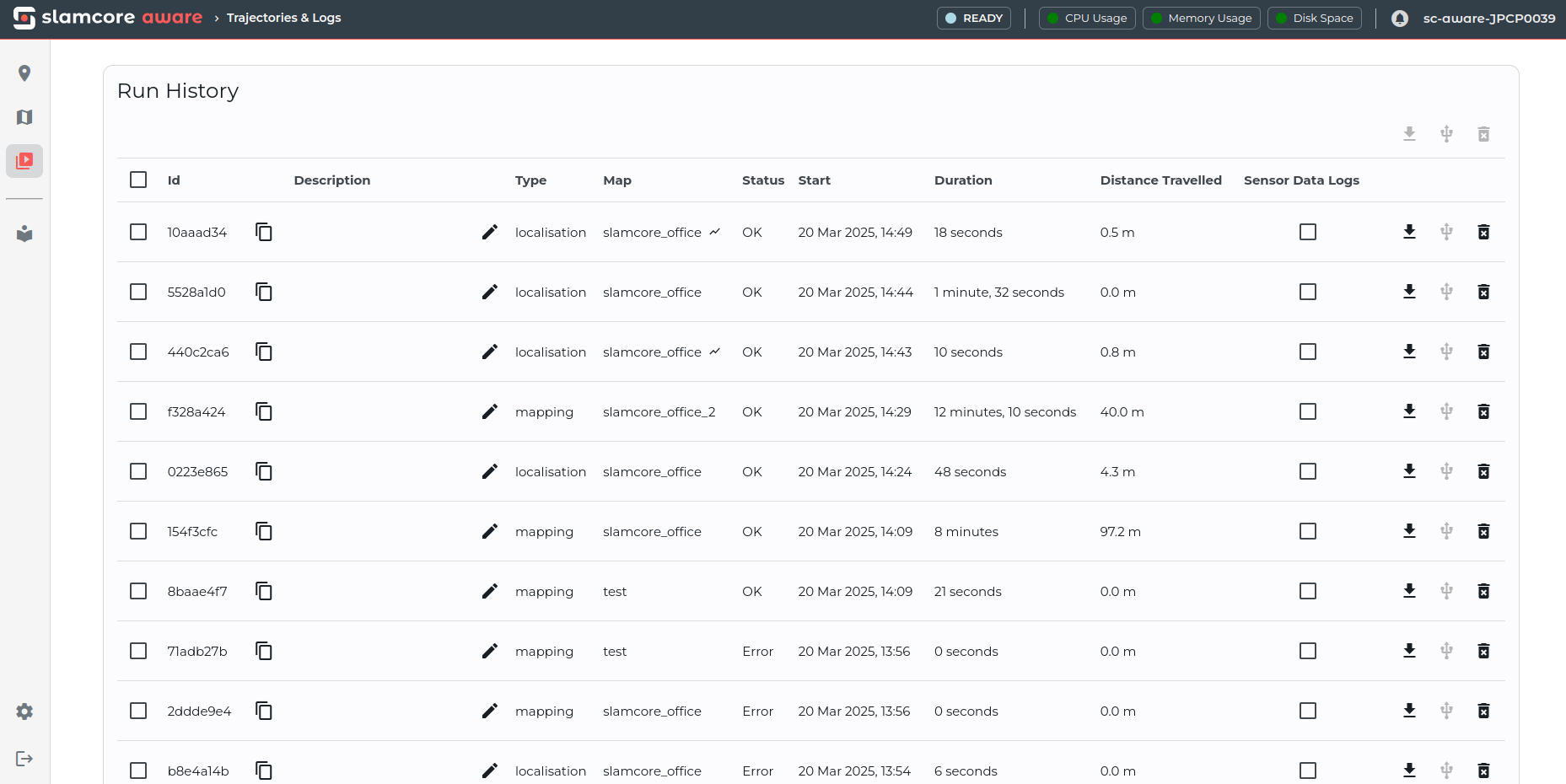The image size is (1566, 784).
Task: Click Trajectories & Logs breadcrumb
Action: point(284,18)
